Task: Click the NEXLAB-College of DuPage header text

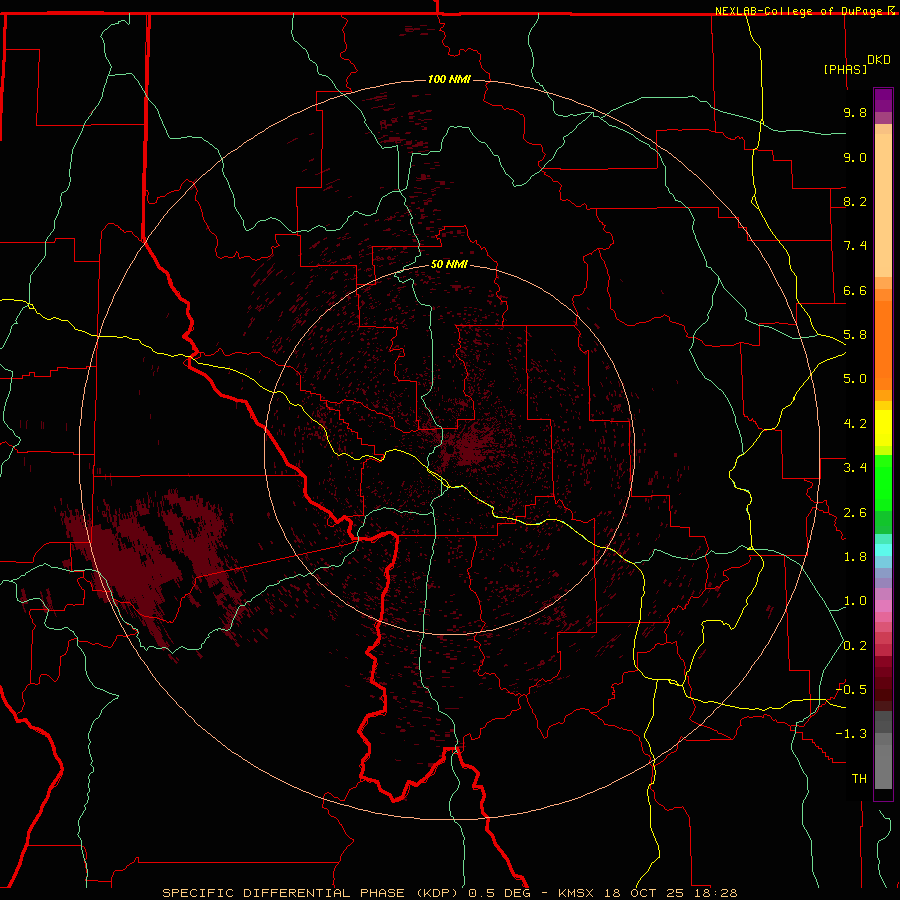Action: (801, 11)
